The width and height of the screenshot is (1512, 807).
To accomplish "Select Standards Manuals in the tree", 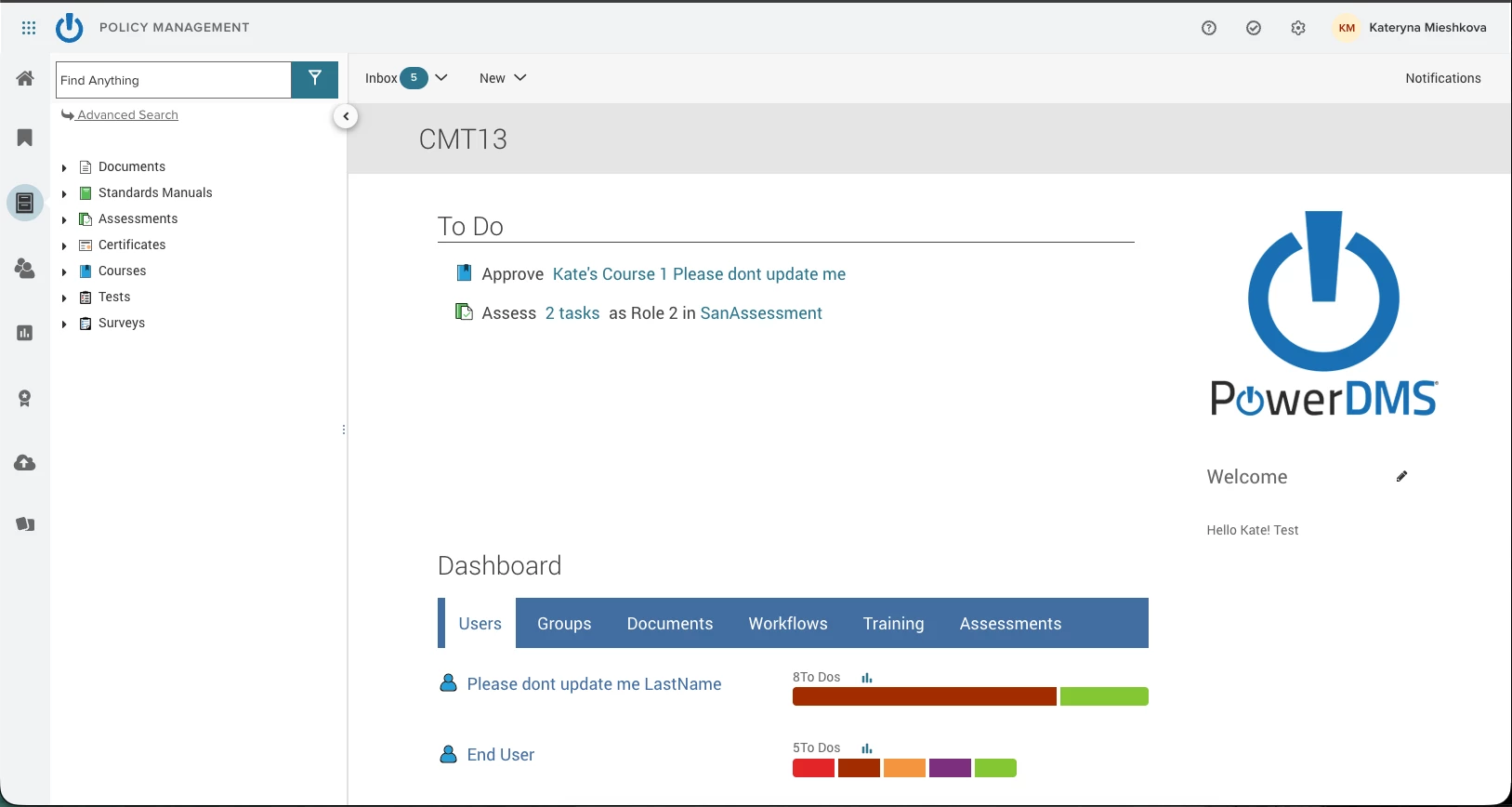I will pyautogui.click(x=155, y=192).
